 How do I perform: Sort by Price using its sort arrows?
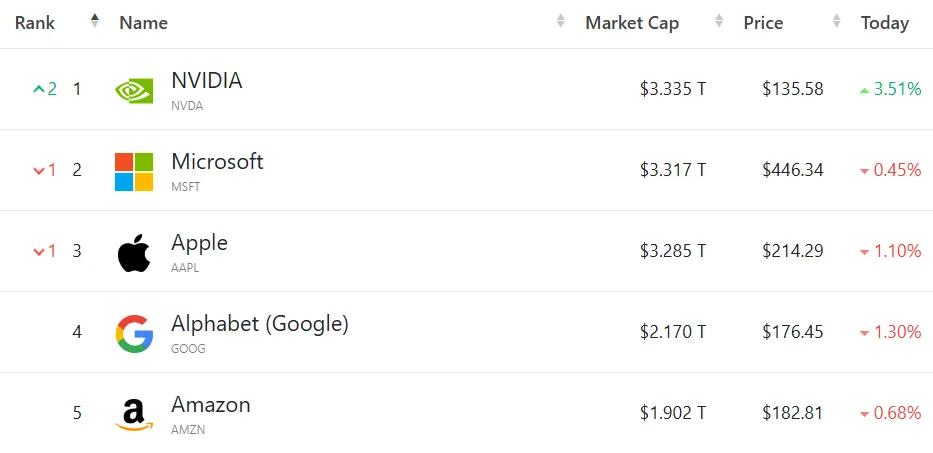tap(836, 22)
